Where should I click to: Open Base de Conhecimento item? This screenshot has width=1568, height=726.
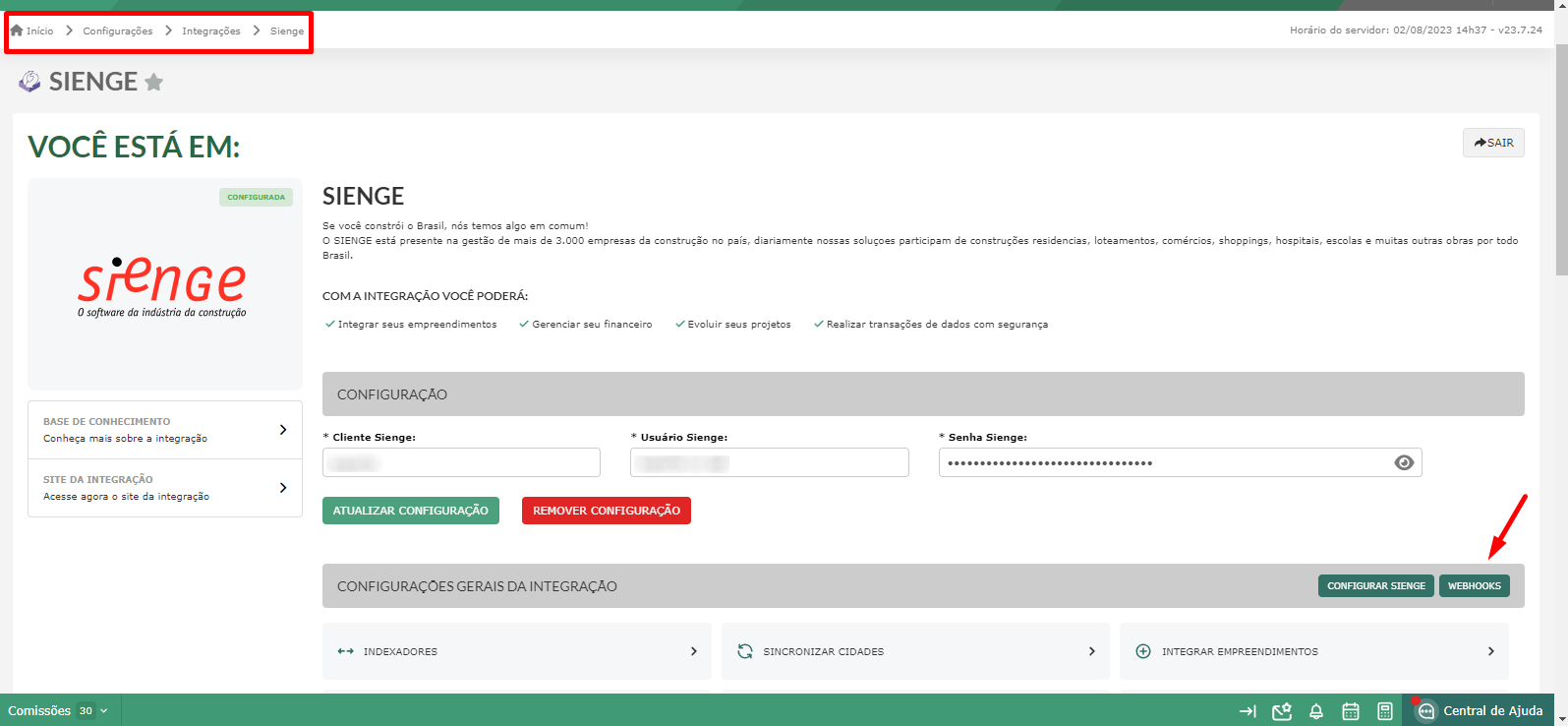click(x=165, y=430)
